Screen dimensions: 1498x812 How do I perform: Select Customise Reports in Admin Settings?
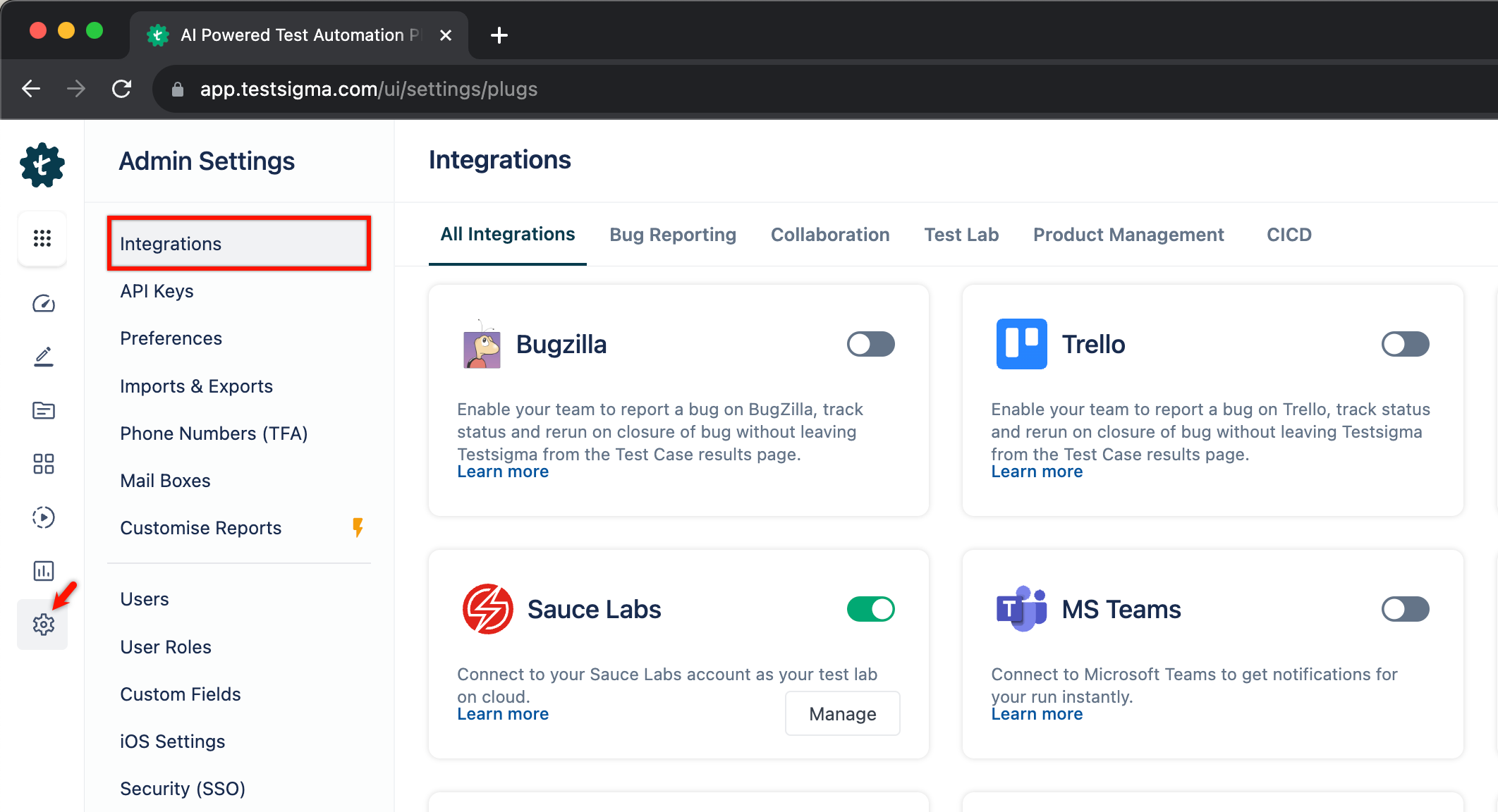(x=200, y=527)
